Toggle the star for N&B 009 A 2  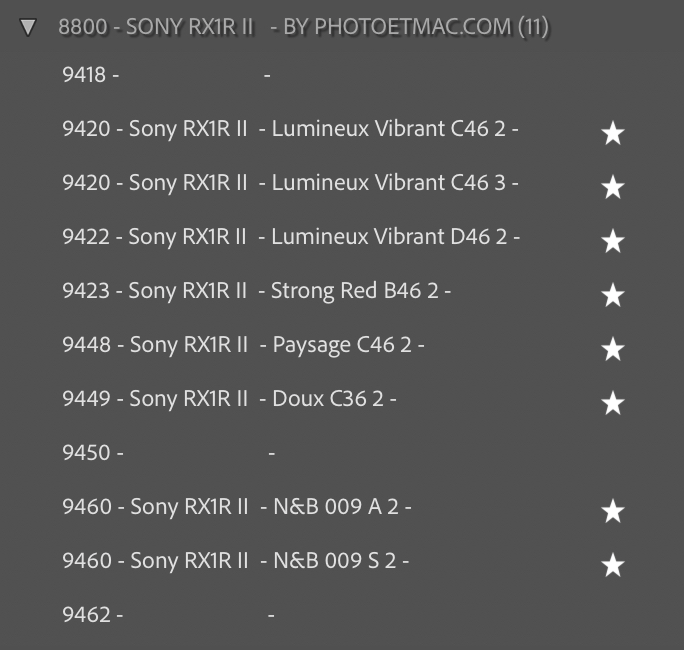pos(612,511)
